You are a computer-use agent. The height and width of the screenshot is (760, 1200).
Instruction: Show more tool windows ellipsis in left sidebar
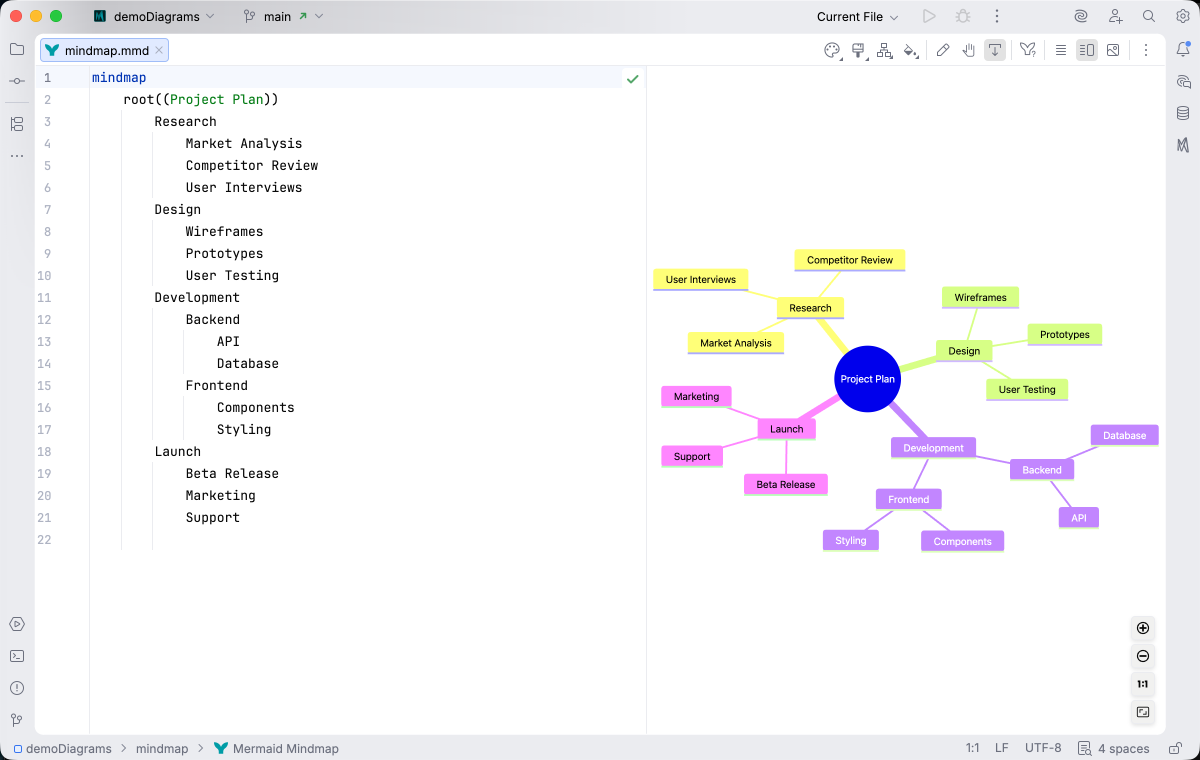[x=17, y=156]
